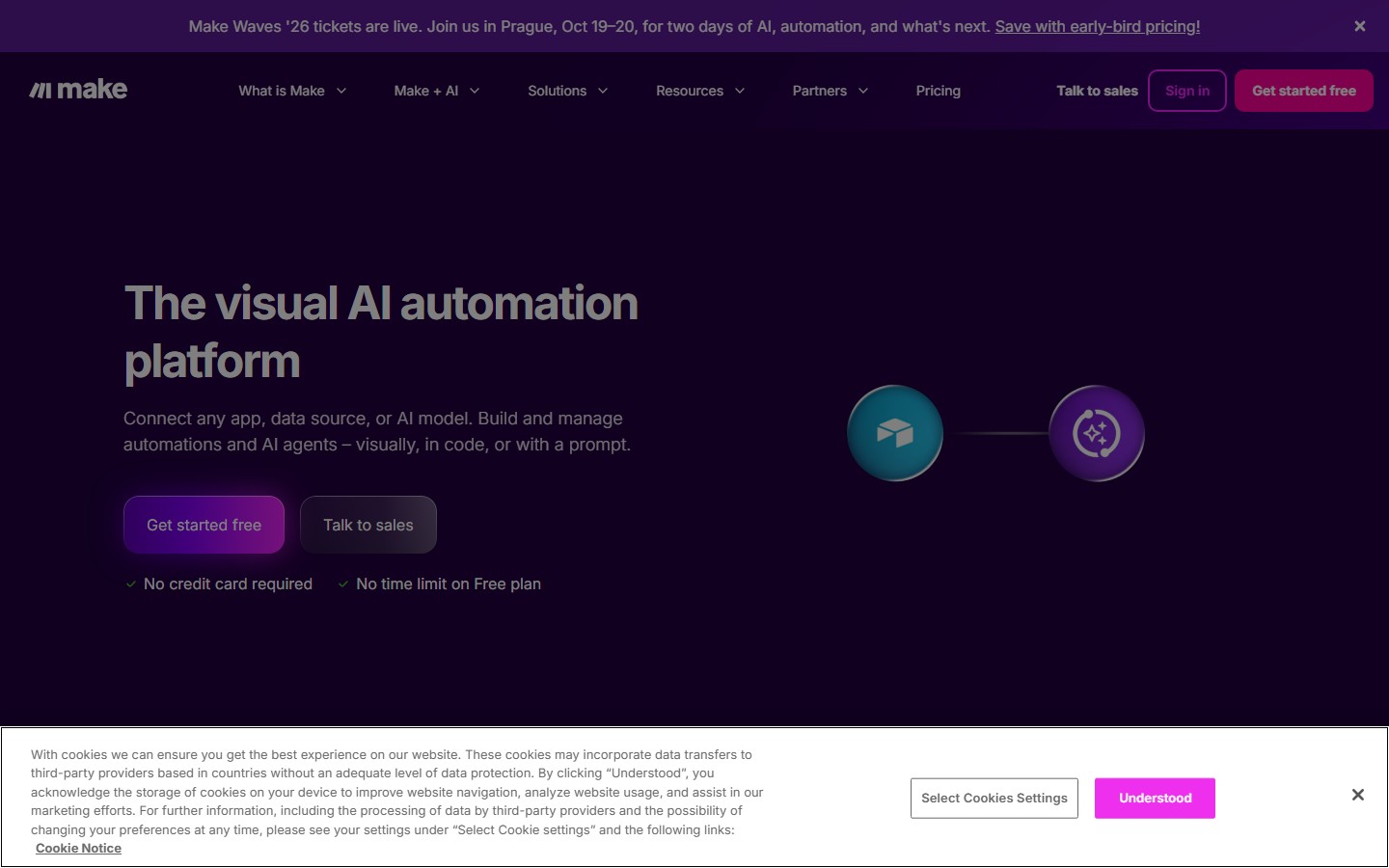This screenshot has width=1389, height=868.
Task: Click the Connect any app paragraph text
Action: click(x=377, y=431)
